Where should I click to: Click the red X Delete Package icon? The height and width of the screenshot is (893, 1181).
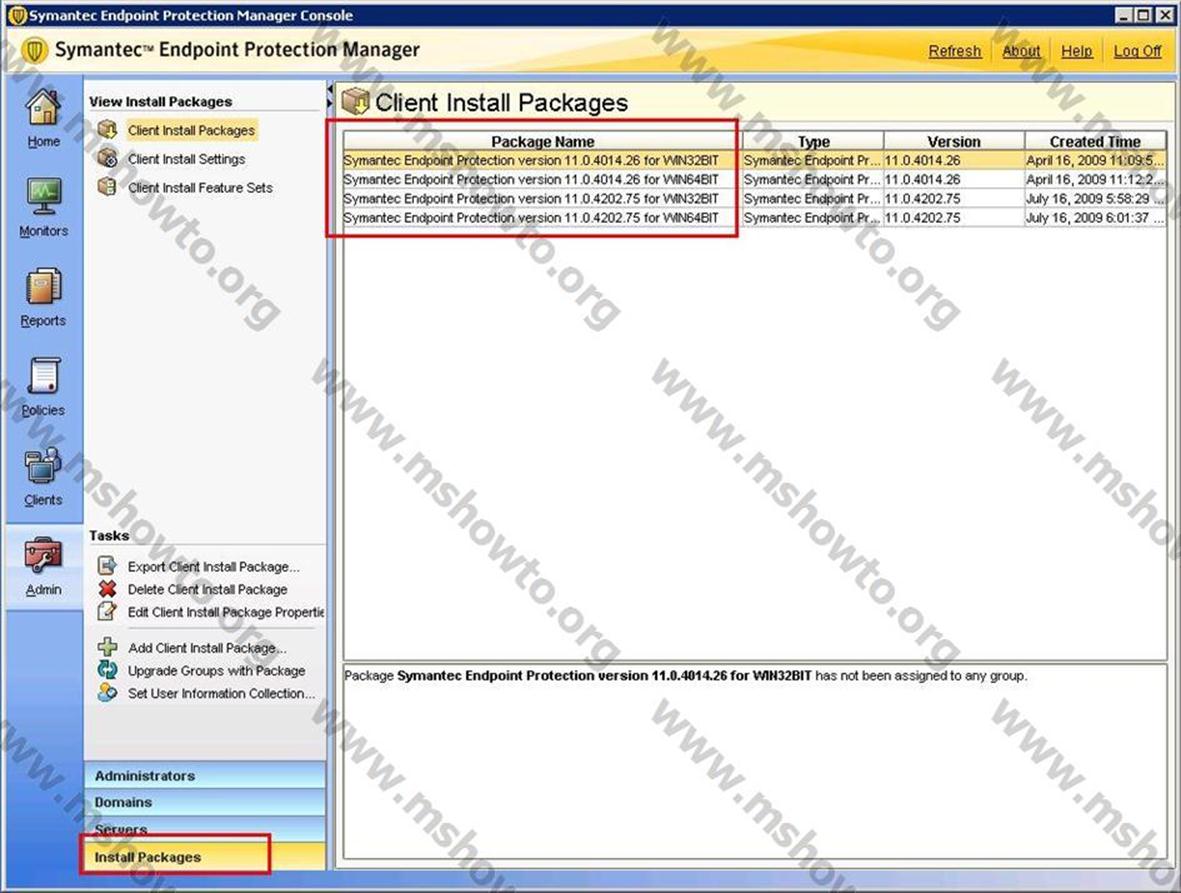click(108, 589)
